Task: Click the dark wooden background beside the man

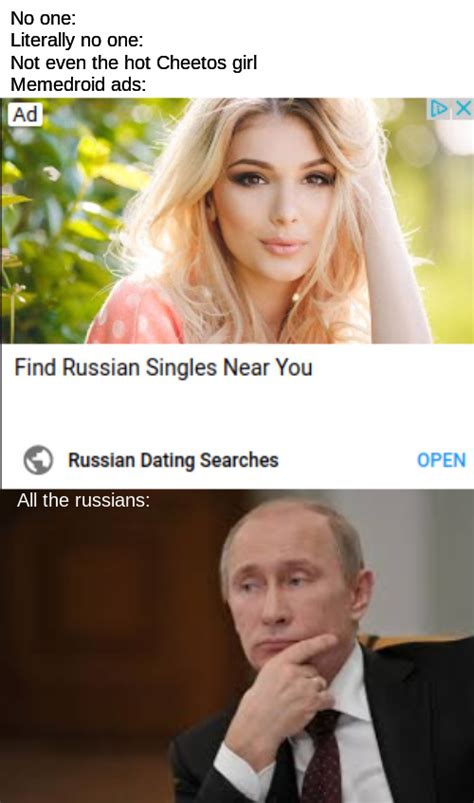Action: 102,640
